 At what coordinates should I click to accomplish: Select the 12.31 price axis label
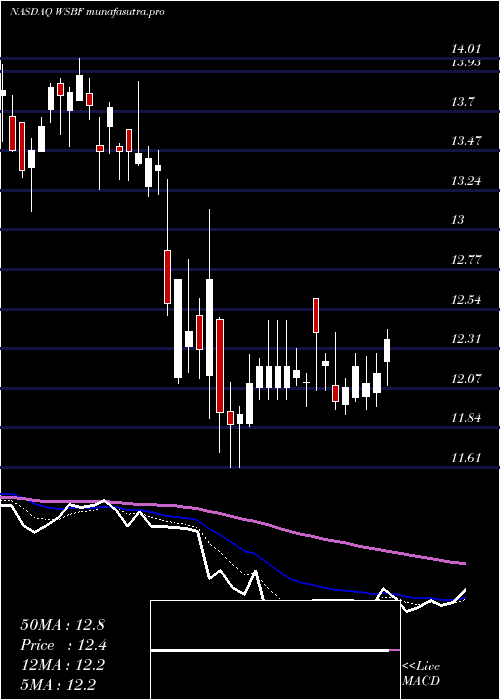coord(466,339)
